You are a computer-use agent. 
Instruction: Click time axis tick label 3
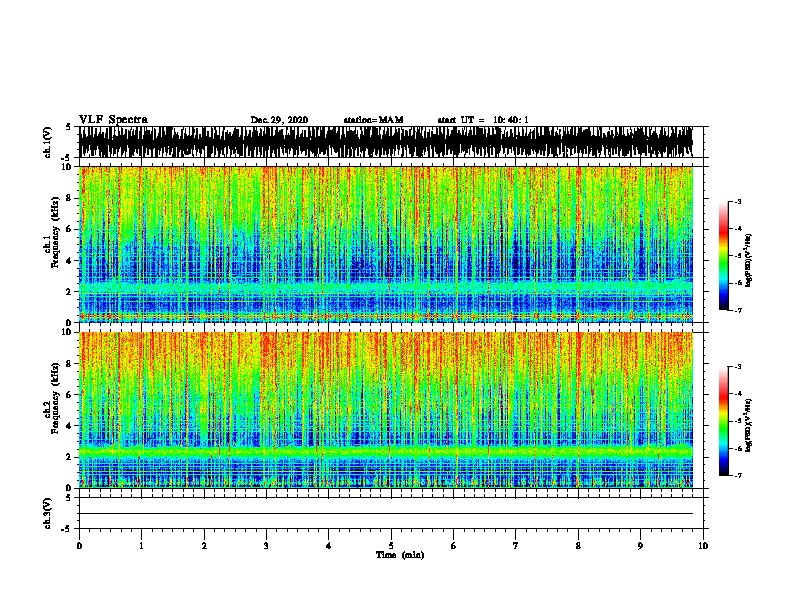(266, 546)
